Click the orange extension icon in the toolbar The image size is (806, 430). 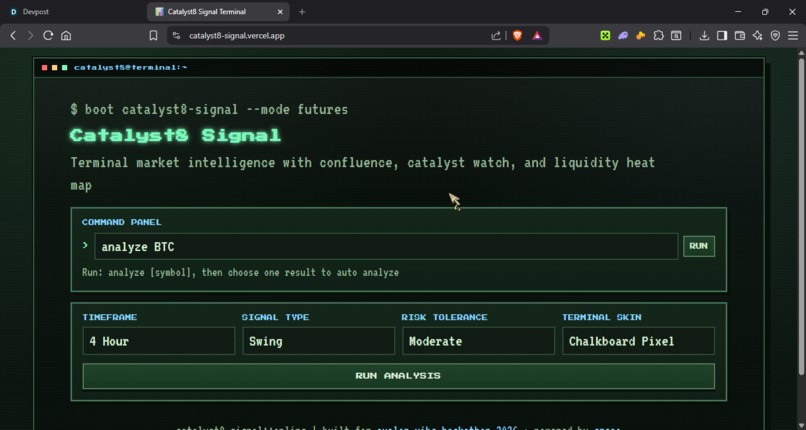640,35
